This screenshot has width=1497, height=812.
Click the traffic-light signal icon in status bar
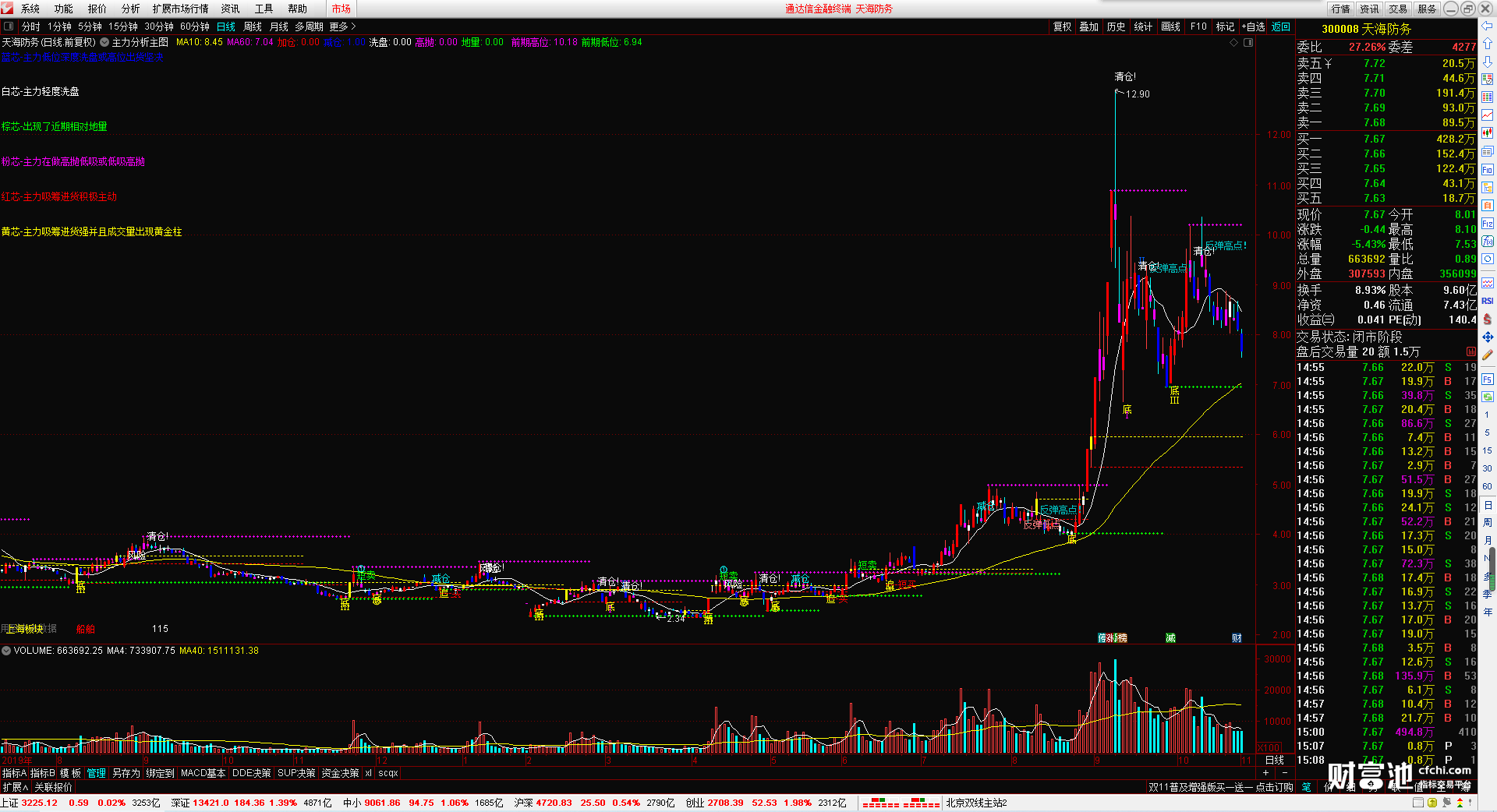[x=1460, y=803]
